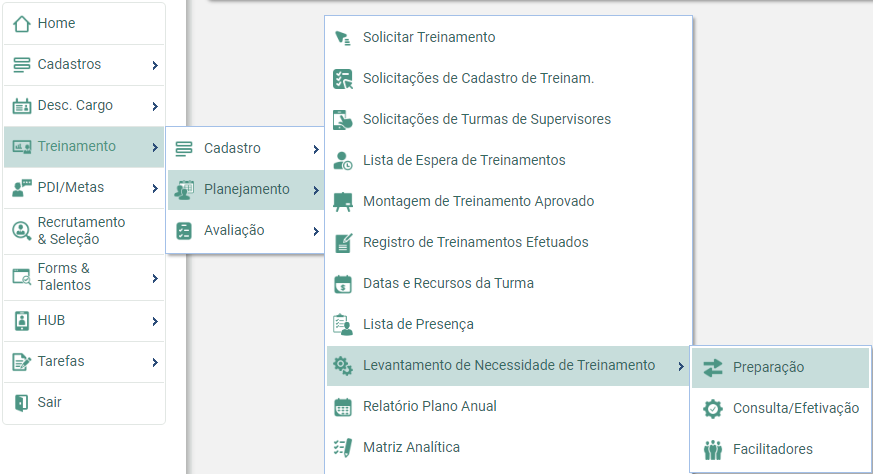Open the Tarefas sidebar item
This screenshot has width=873, height=474.
point(84,361)
